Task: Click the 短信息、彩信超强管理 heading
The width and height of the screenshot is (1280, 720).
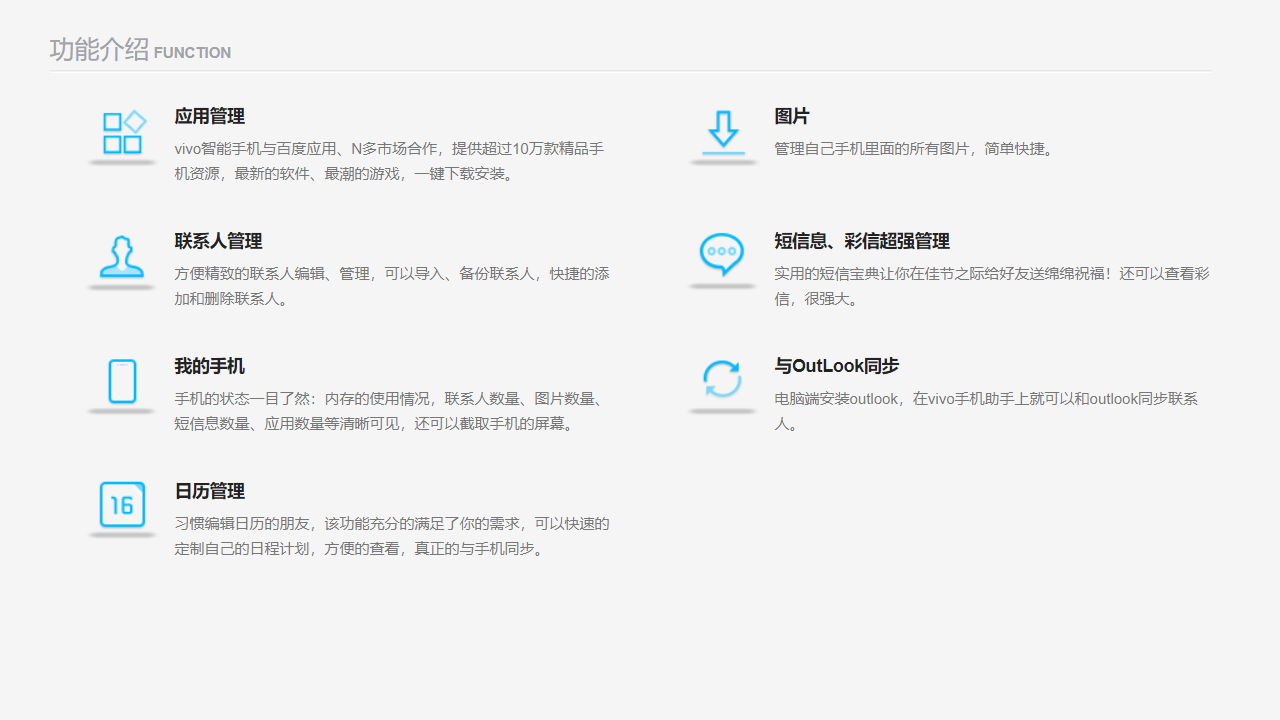Action: [863, 241]
